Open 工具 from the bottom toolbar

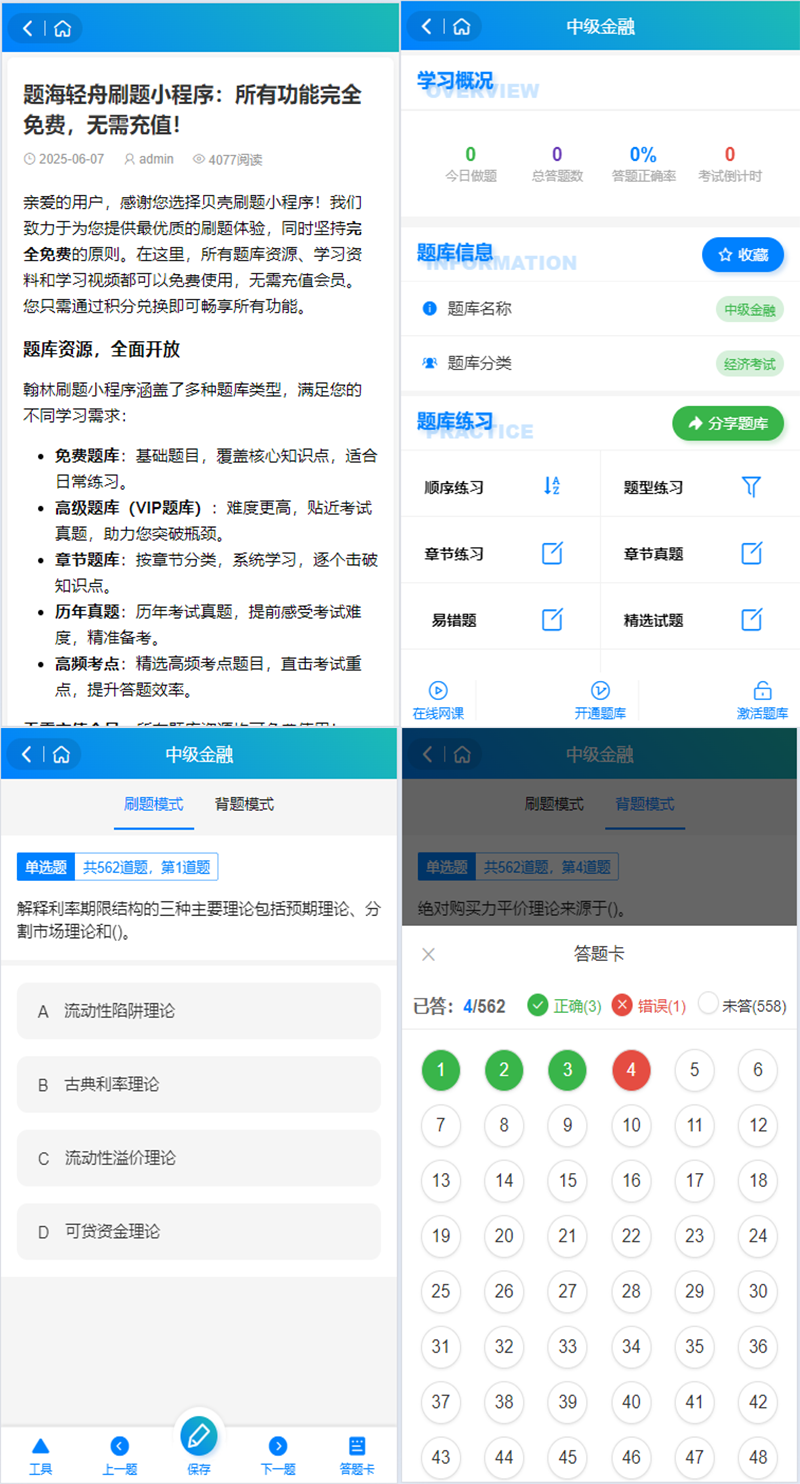(40, 1445)
